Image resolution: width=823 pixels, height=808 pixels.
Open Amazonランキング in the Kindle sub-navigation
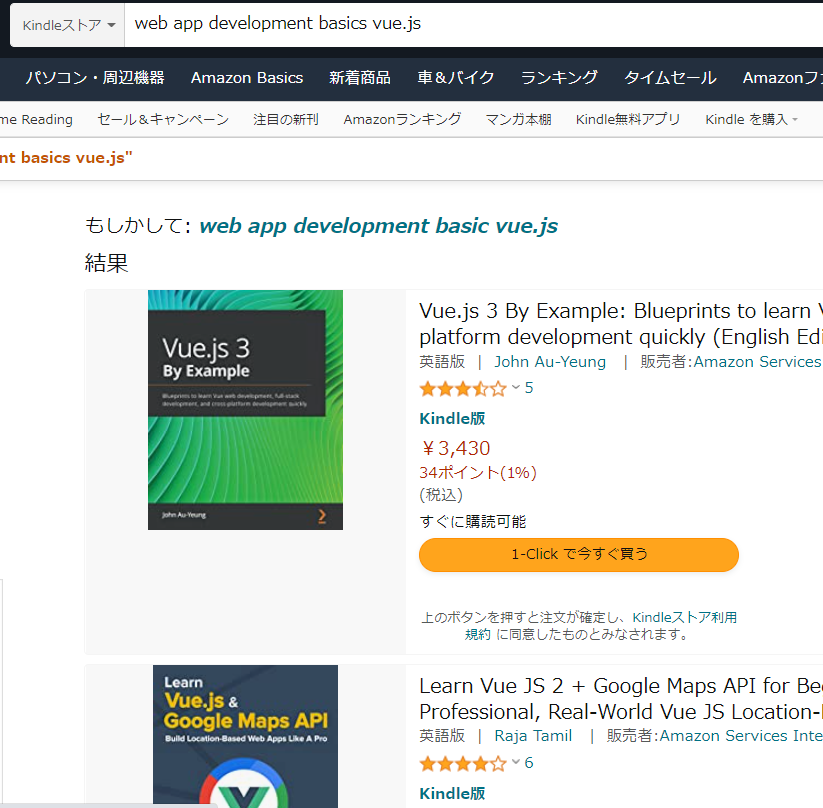click(x=402, y=120)
